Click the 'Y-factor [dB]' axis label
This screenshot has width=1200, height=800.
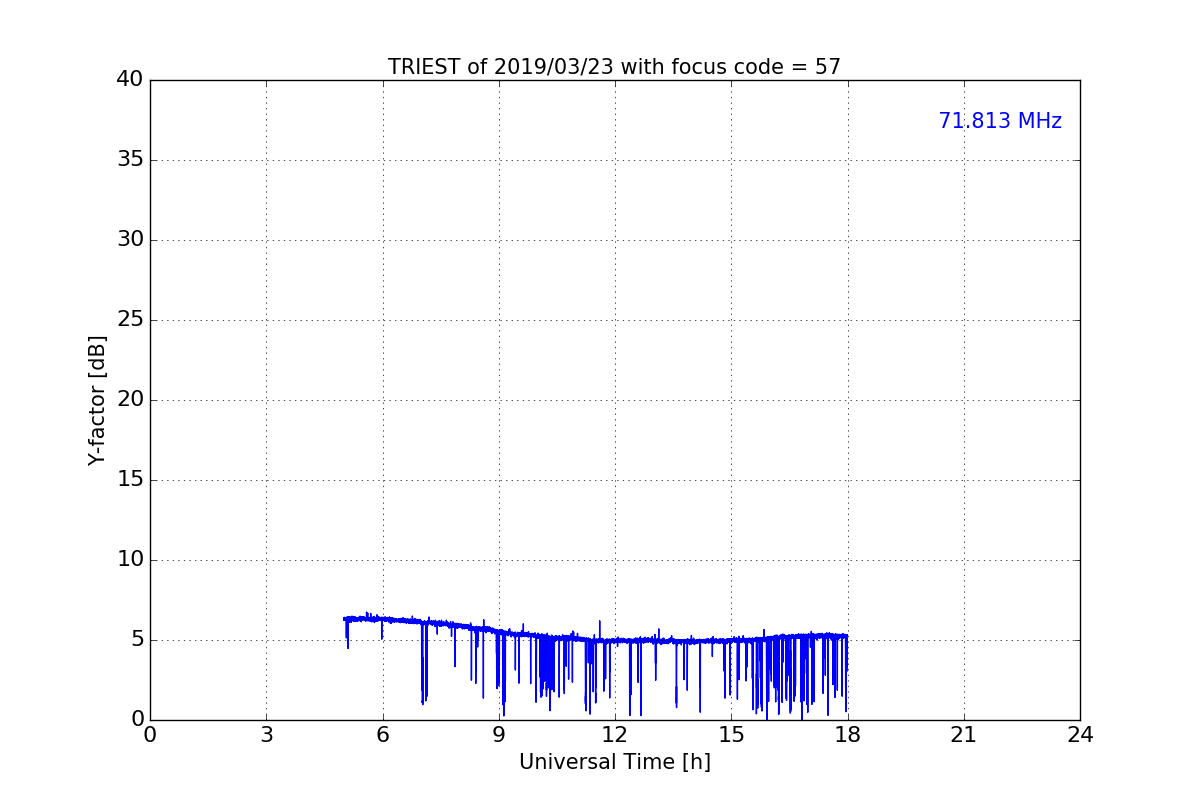coord(97,400)
